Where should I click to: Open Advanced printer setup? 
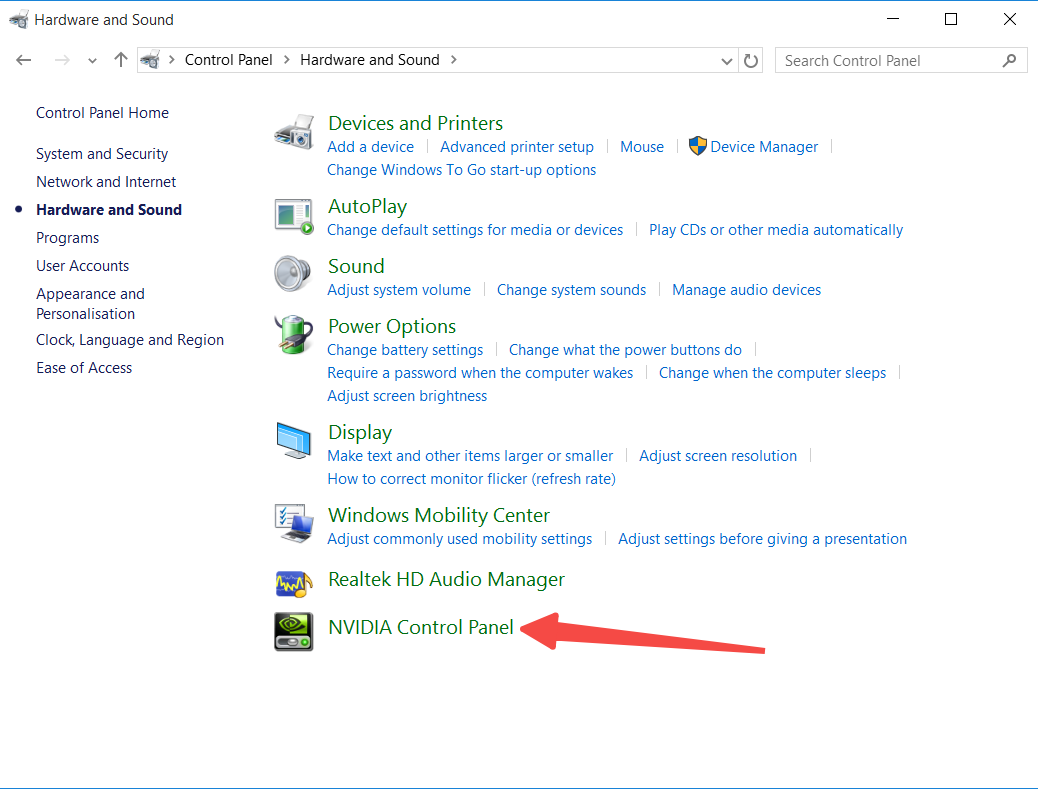pos(517,146)
